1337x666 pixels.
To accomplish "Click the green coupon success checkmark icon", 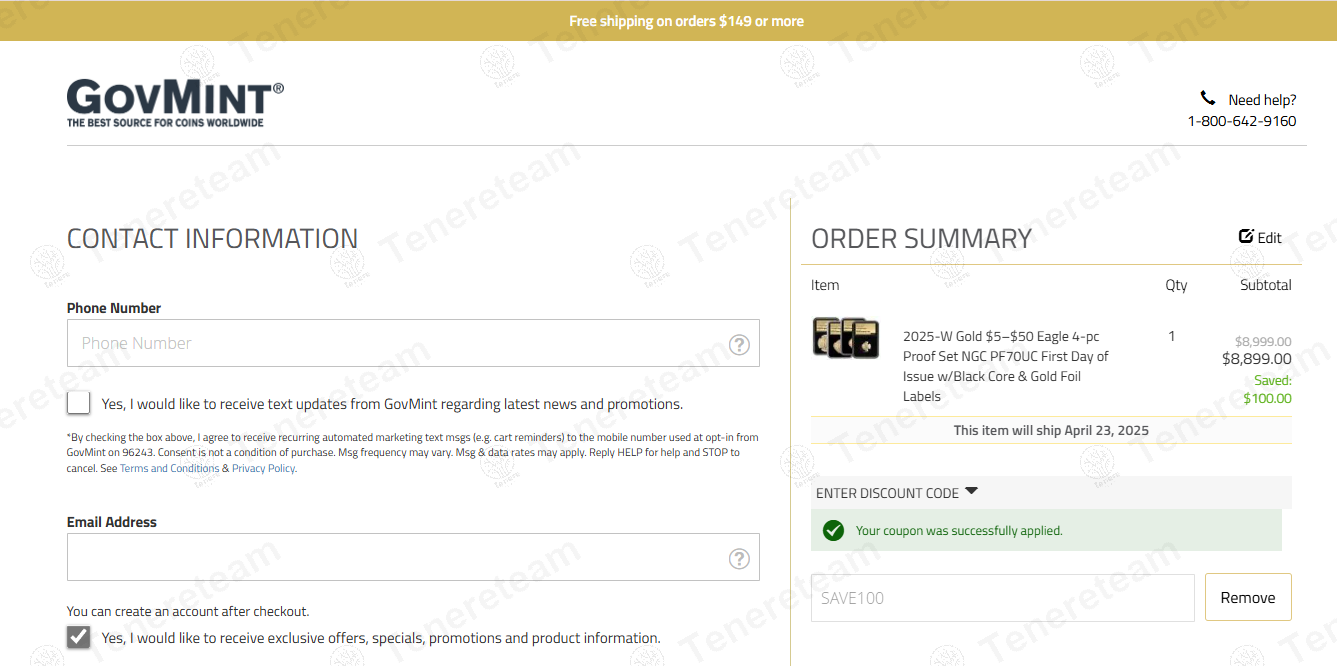I will tap(833, 530).
